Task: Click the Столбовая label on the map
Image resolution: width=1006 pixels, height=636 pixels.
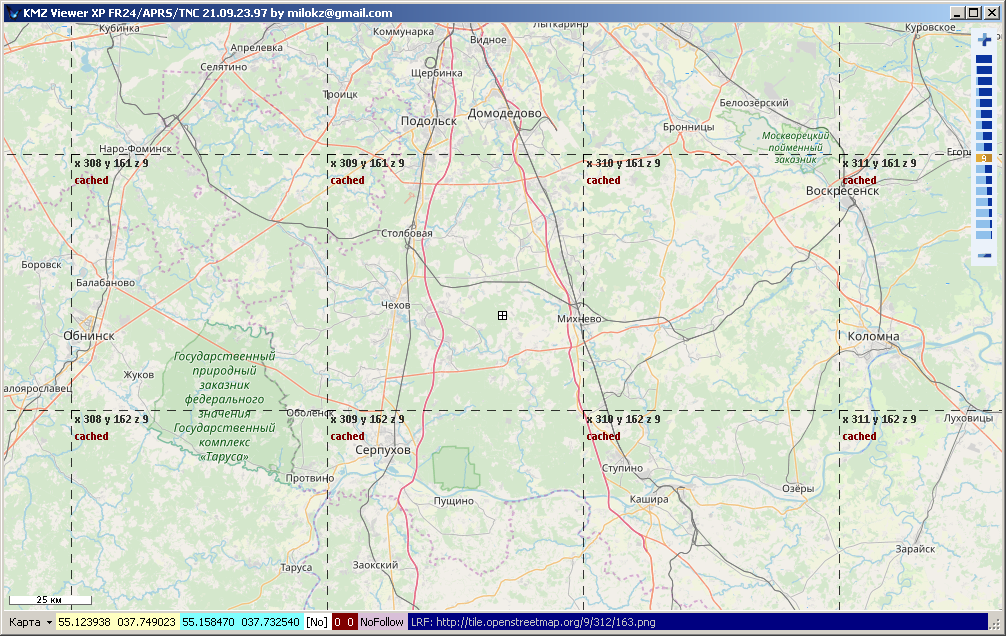Action: [407, 233]
